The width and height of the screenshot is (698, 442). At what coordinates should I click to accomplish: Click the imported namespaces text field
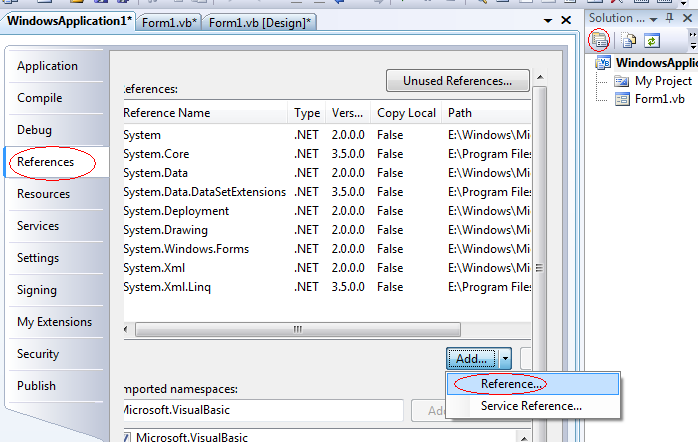[262, 411]
